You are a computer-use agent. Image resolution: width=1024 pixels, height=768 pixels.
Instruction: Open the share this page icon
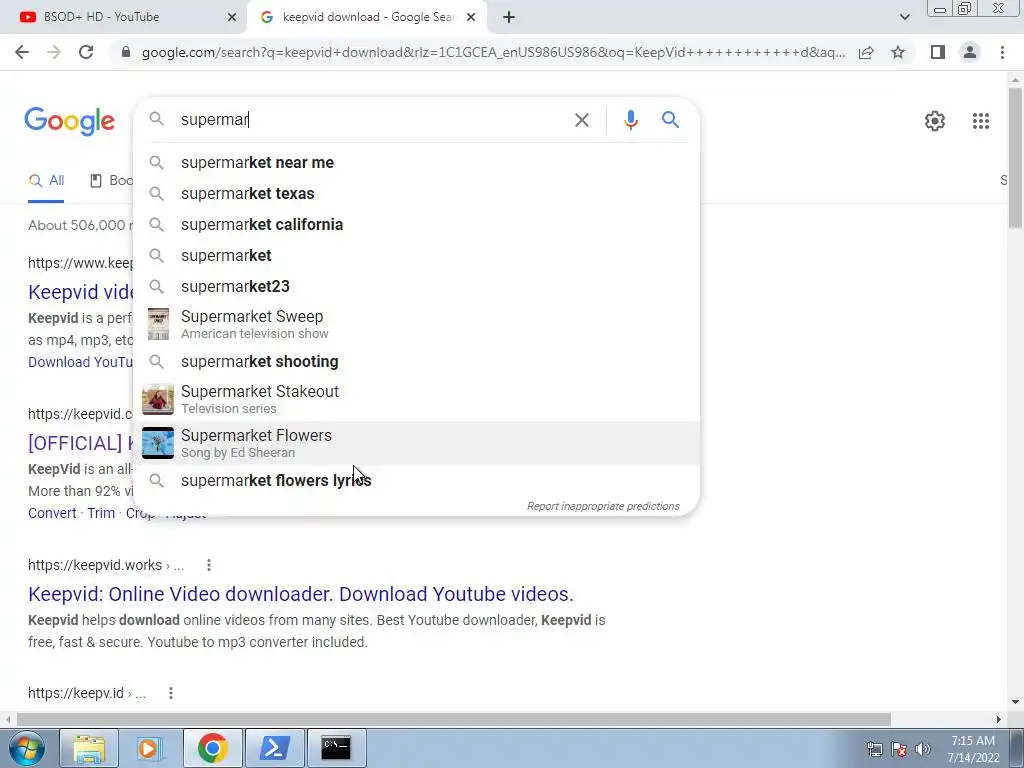point(866,52)
